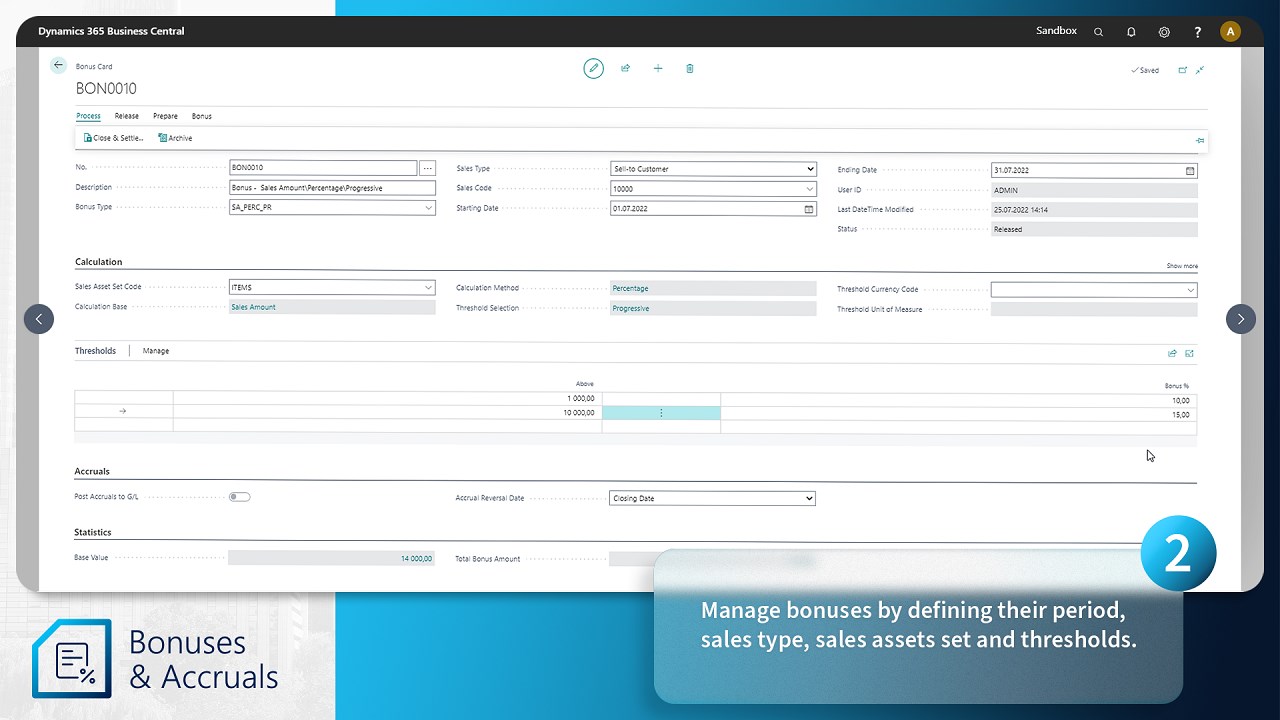Click the Released status value
This screenshot has width=1280, height=720.
pyautogui.click(x=1094, y=229)
